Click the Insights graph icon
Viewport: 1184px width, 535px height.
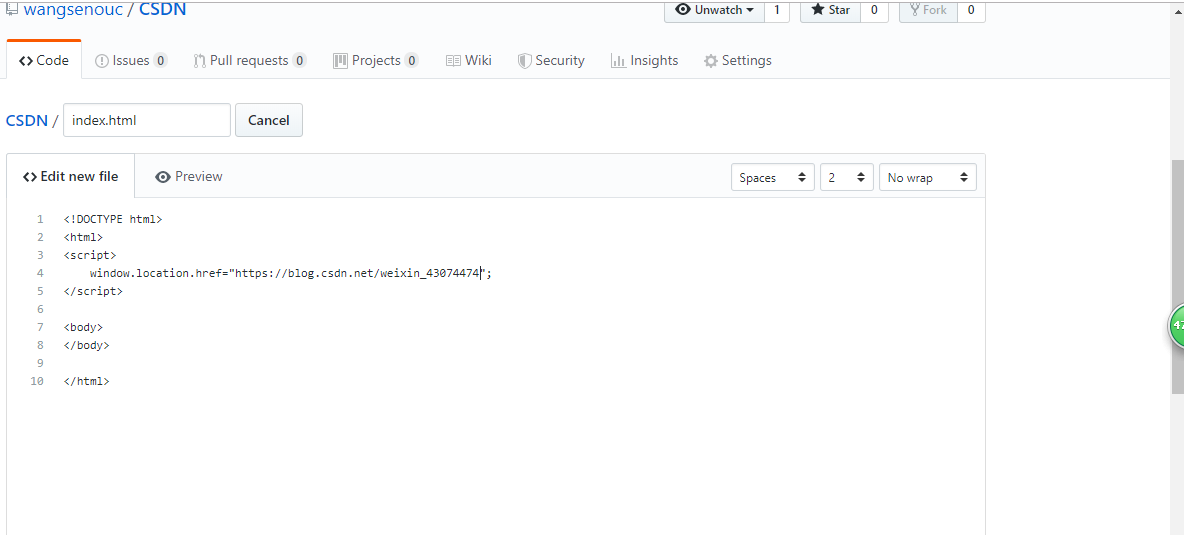tap(618, 61)
